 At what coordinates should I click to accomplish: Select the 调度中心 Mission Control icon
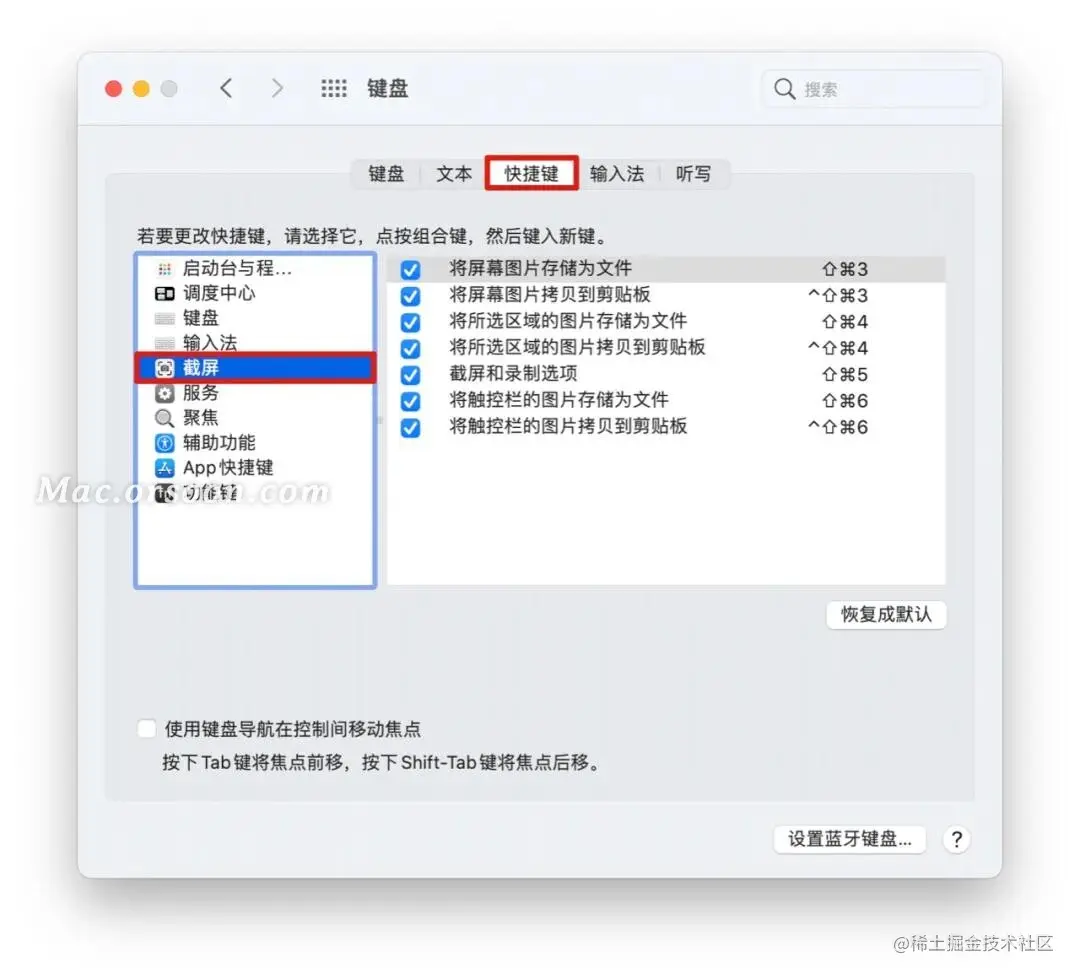point(165,294)
